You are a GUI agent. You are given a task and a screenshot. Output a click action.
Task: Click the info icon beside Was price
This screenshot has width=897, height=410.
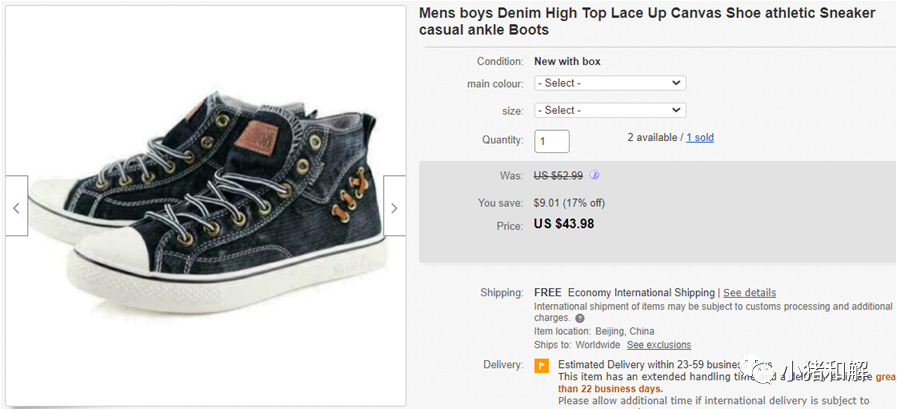(x=594, y=175)
